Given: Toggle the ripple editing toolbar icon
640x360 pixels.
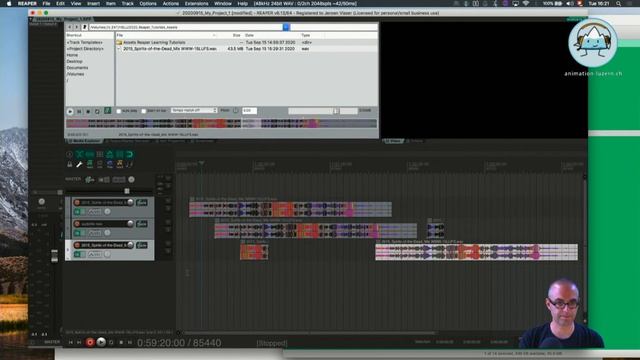Looking at the screenshot, I should coord(100,154).
